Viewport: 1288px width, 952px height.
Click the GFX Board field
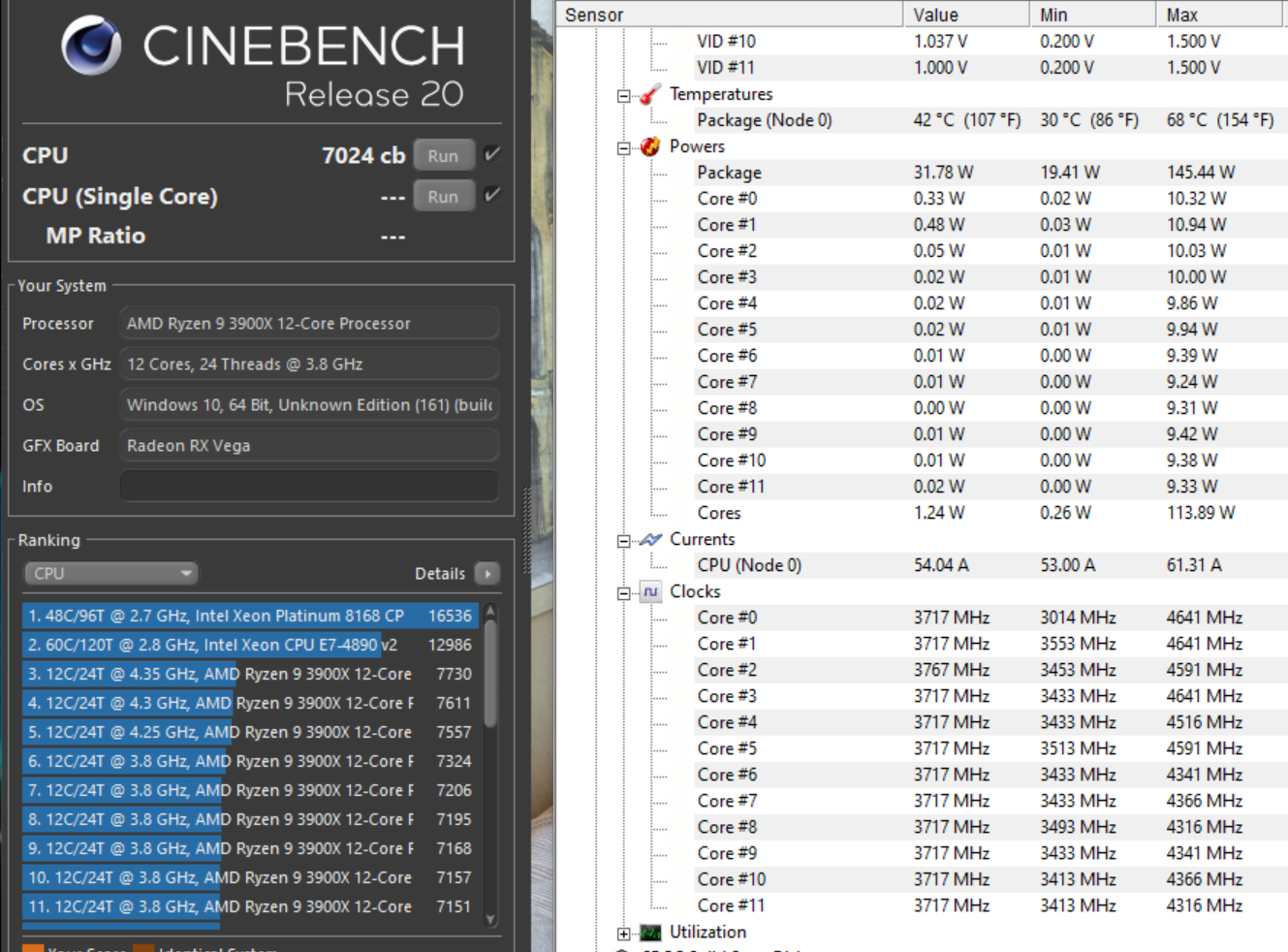(x=309, y=446)
